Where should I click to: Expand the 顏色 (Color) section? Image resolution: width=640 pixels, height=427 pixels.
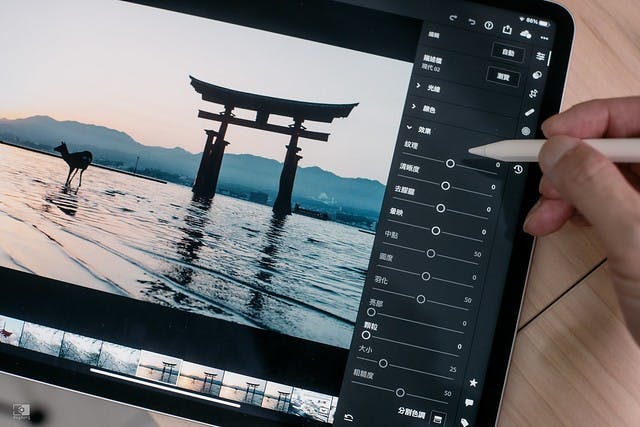coord(428,108)
